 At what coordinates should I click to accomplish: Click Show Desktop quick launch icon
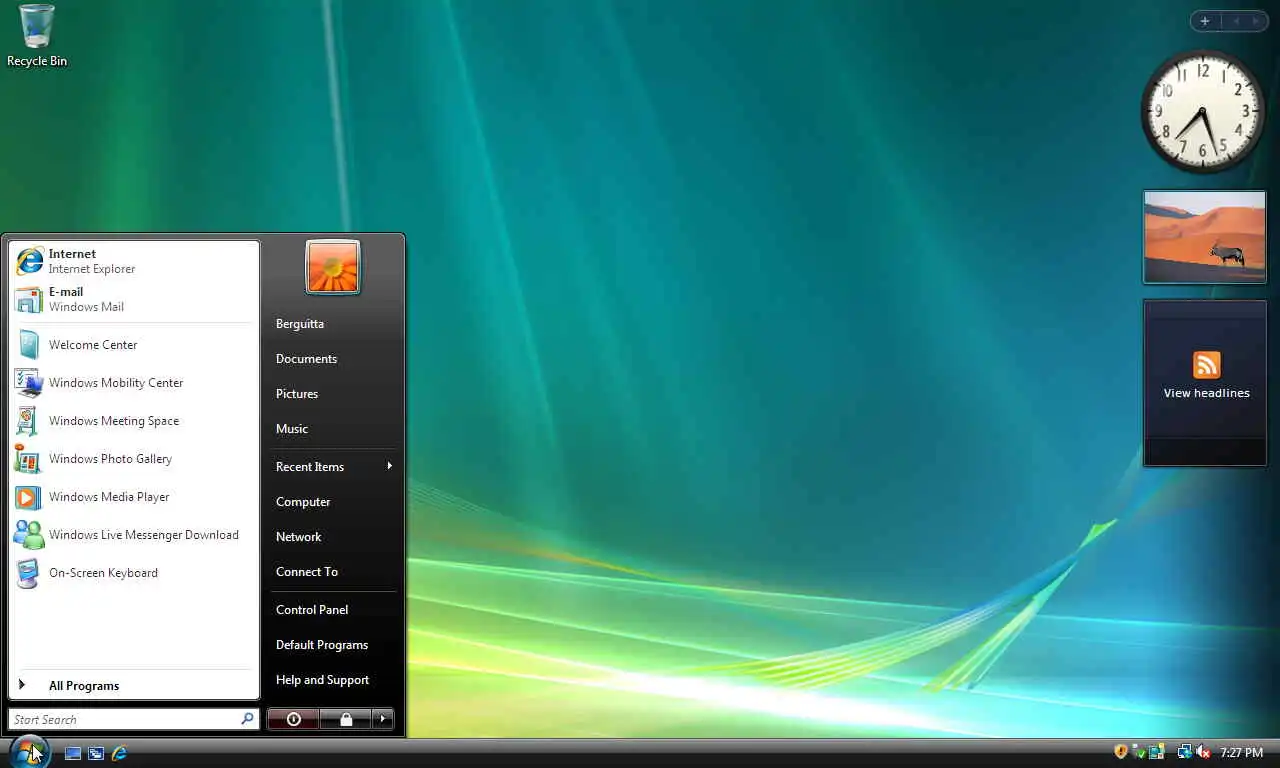coord(73,753)
